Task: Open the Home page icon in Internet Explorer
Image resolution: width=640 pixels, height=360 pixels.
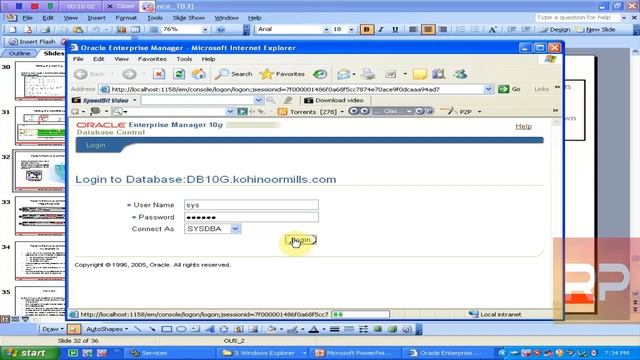Action: 199,74
